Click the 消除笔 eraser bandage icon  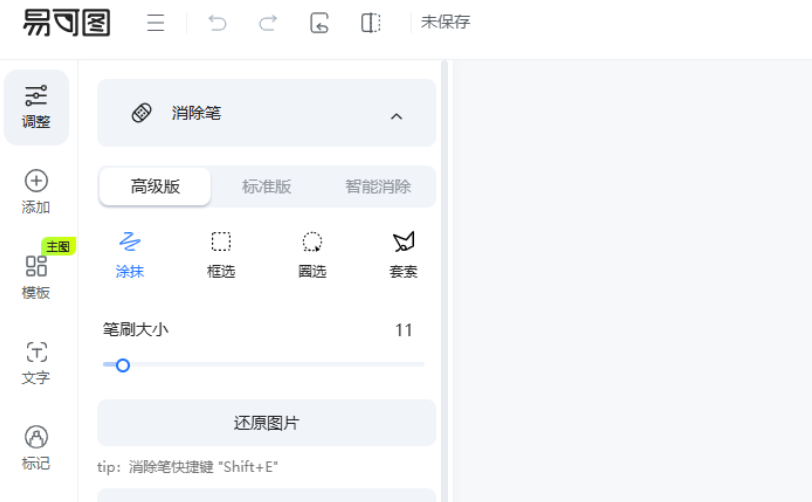point(141,113)
